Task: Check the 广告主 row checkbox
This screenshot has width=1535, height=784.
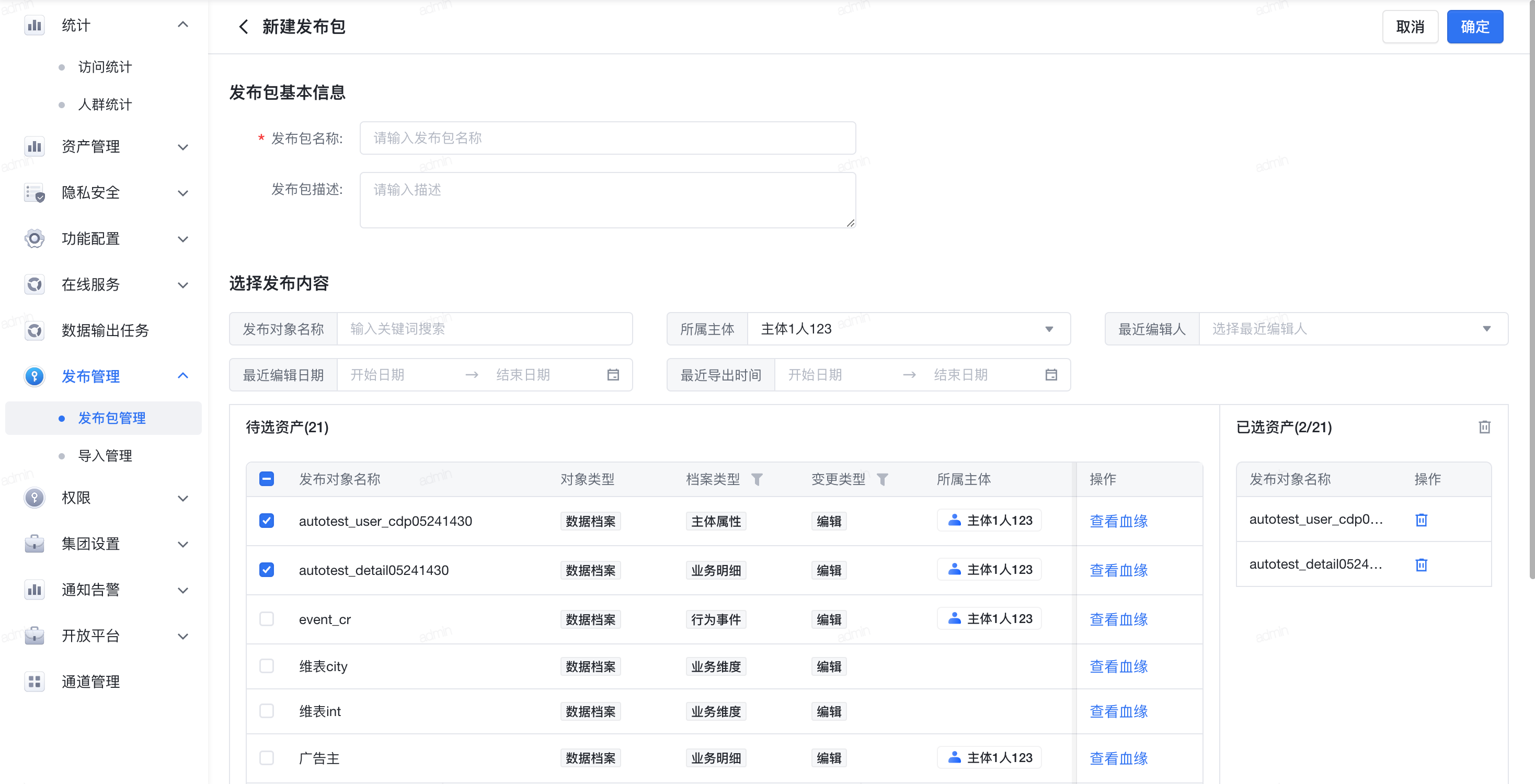Action: [x=266, y=757]
